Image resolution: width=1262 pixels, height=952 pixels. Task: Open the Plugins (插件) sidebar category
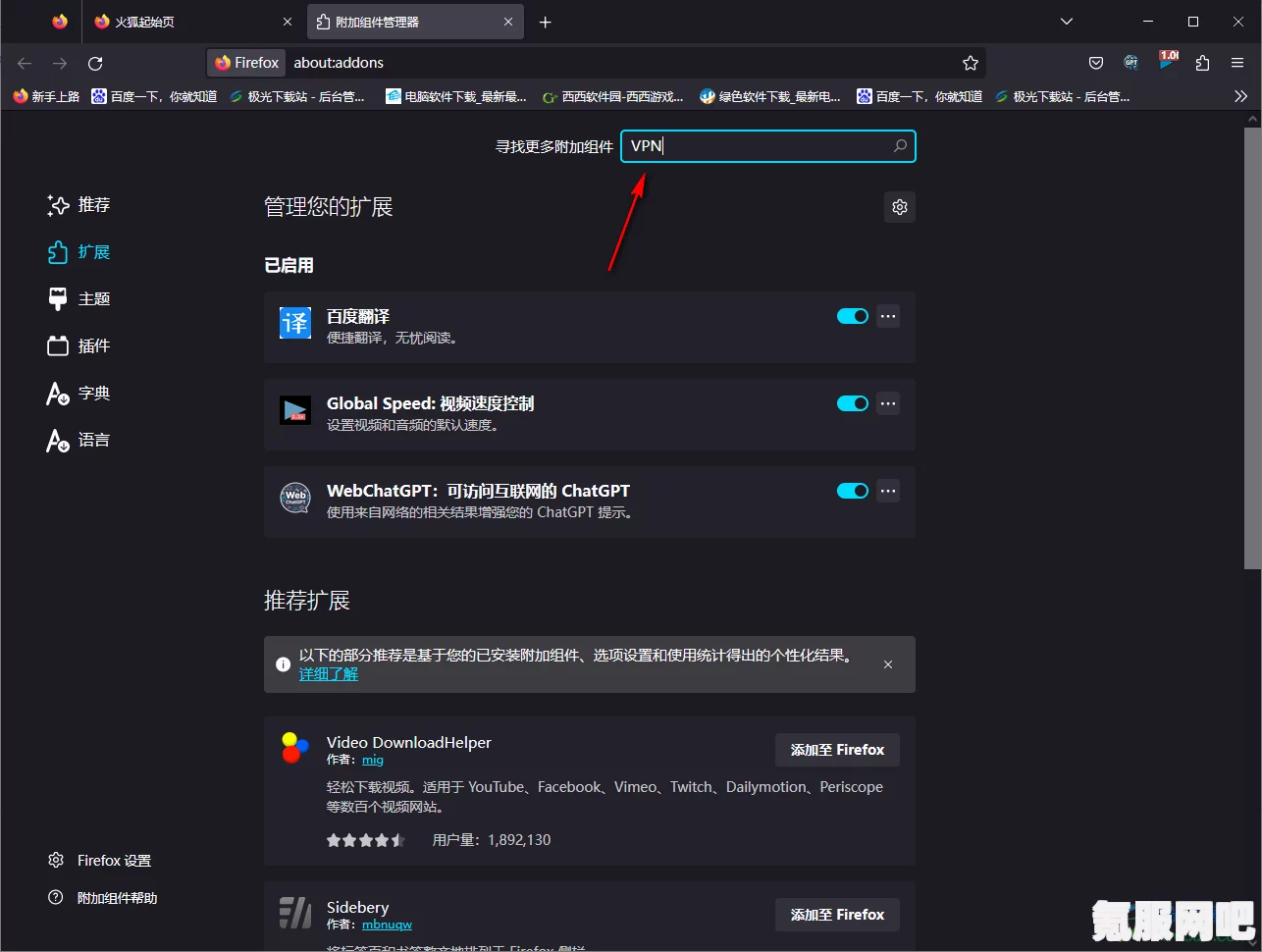tap(79, 346)
